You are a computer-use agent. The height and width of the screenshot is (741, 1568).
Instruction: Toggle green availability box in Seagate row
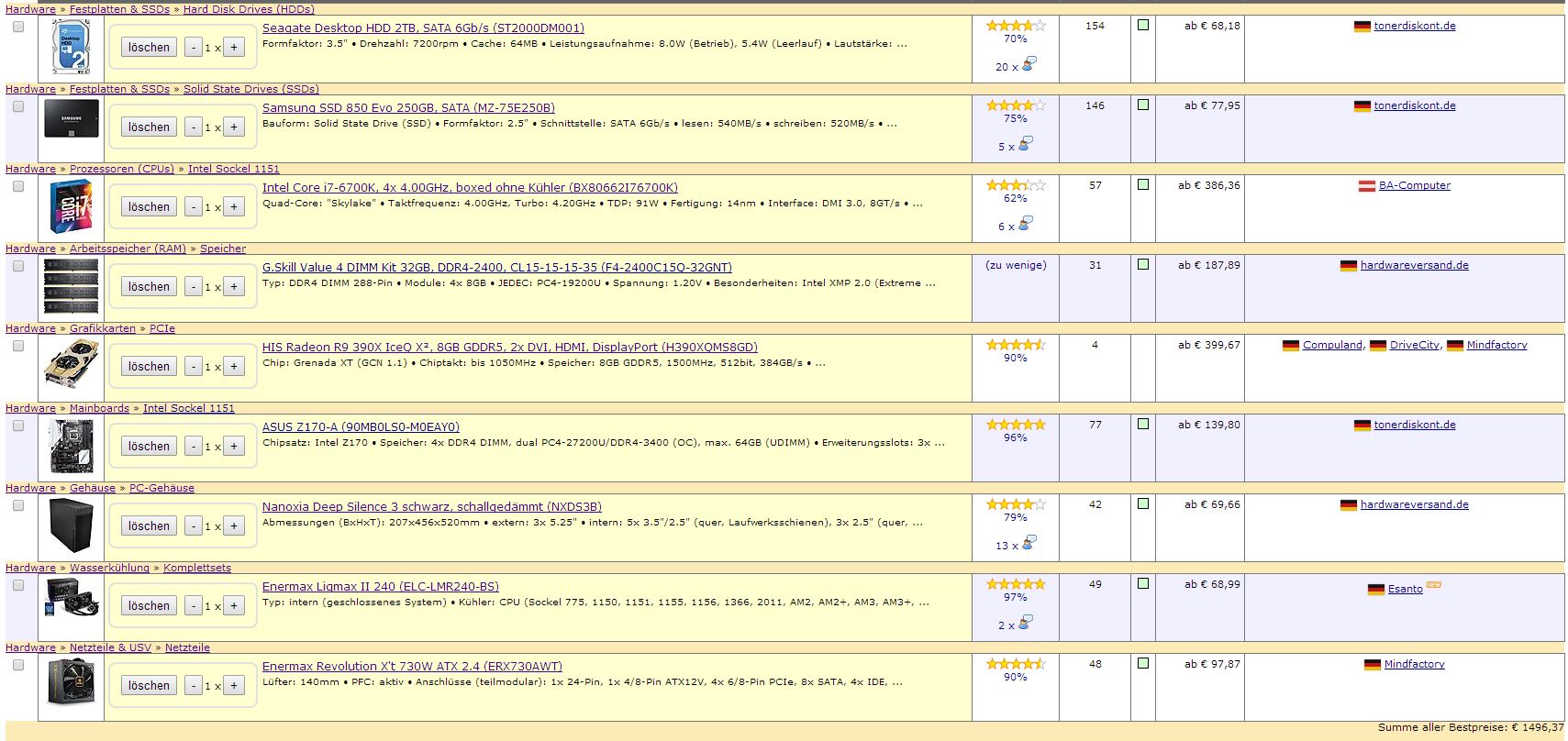point(1143,25)
